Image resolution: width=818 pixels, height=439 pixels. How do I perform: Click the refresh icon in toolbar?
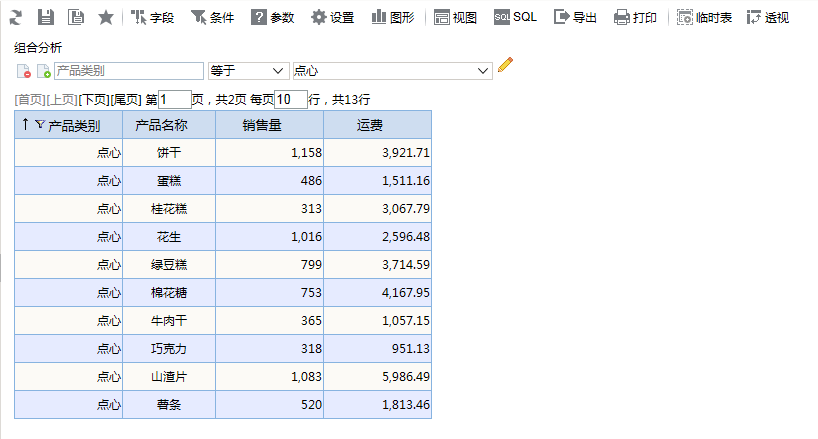click(16, 18)
